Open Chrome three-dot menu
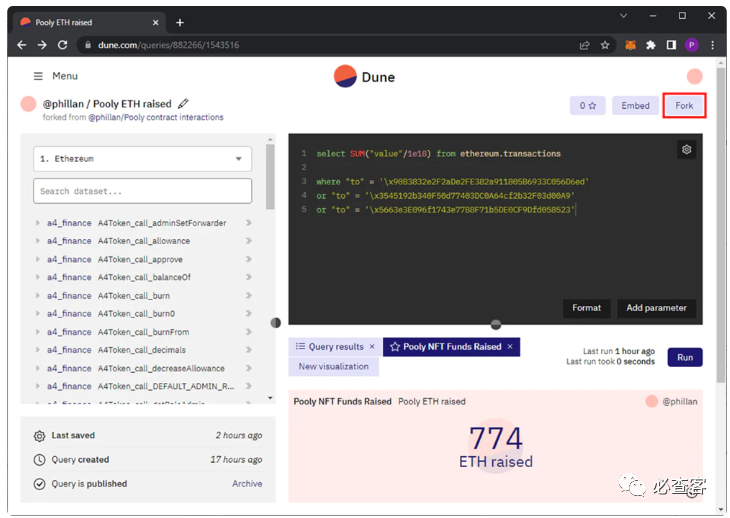This screenshot has height=518, width=730. coord(712,45)
